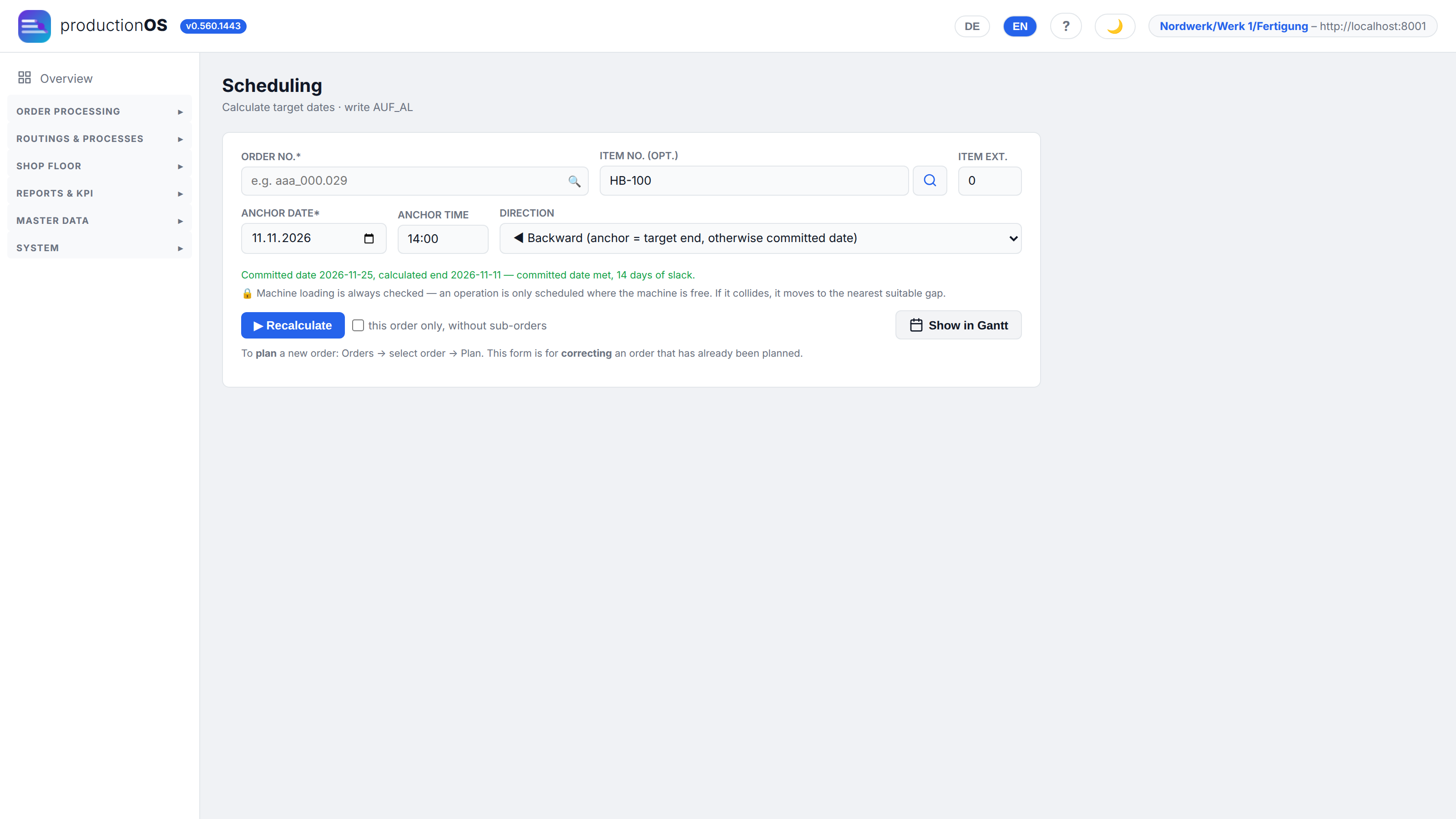
Task: Open the anchor date calendar picker icon
Action: (x=369, y=238)
